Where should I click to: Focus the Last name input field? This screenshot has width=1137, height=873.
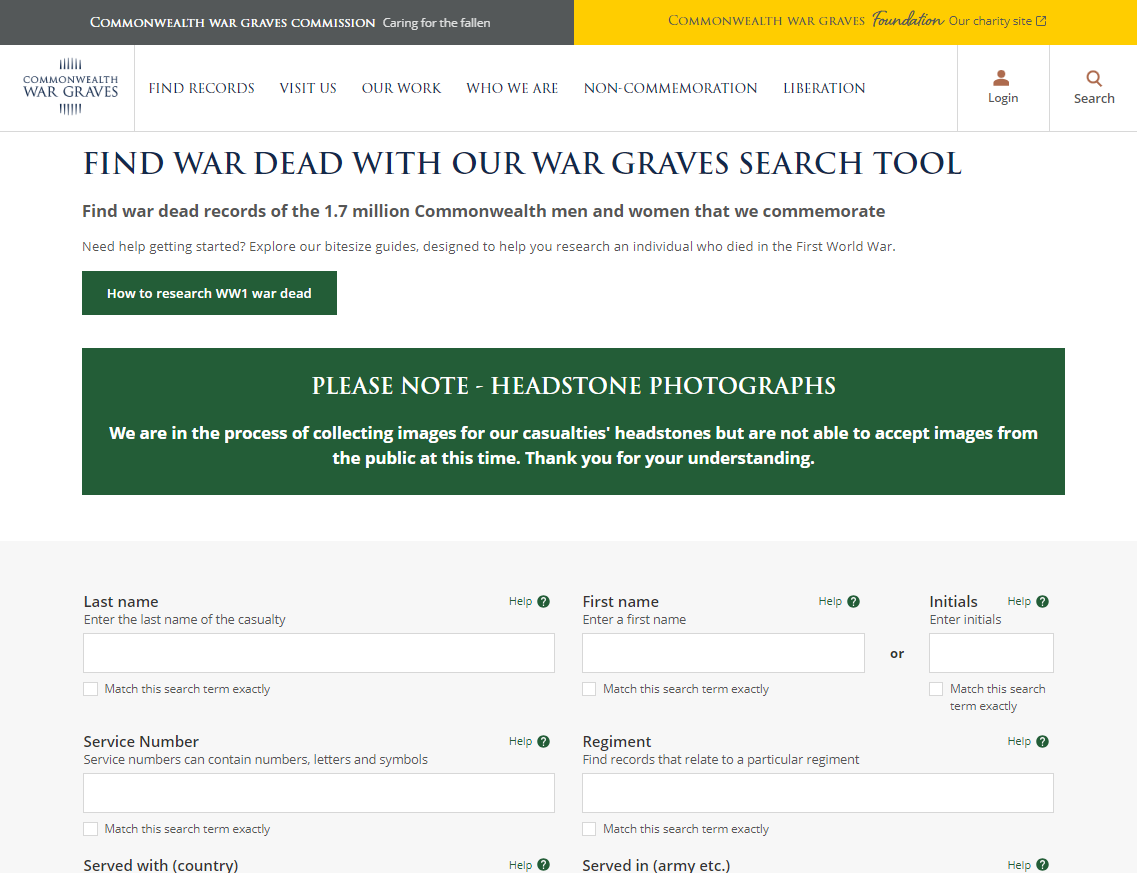tap(319, 653)
